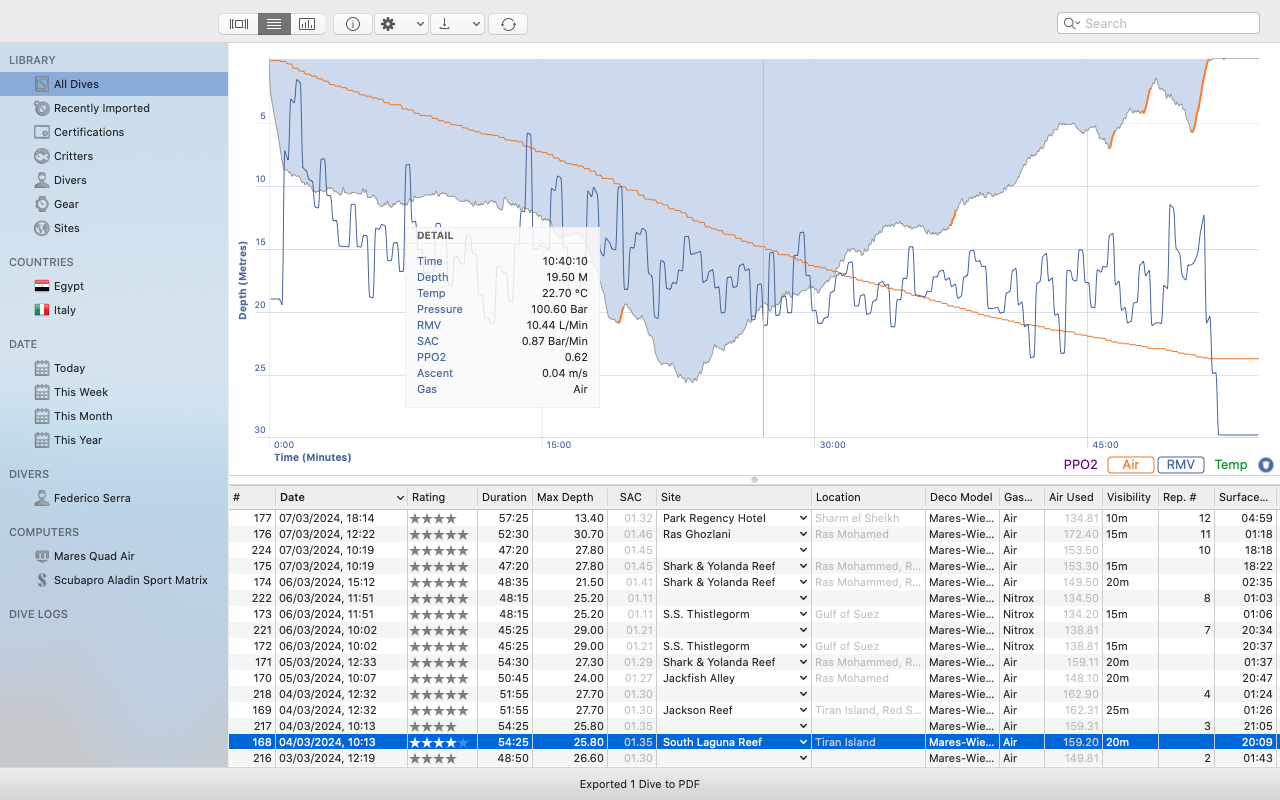Open the gear action dropdown menu
The height and width of the screenshot is (800, 1280).
pyautogui.click(x=401, y=24)
